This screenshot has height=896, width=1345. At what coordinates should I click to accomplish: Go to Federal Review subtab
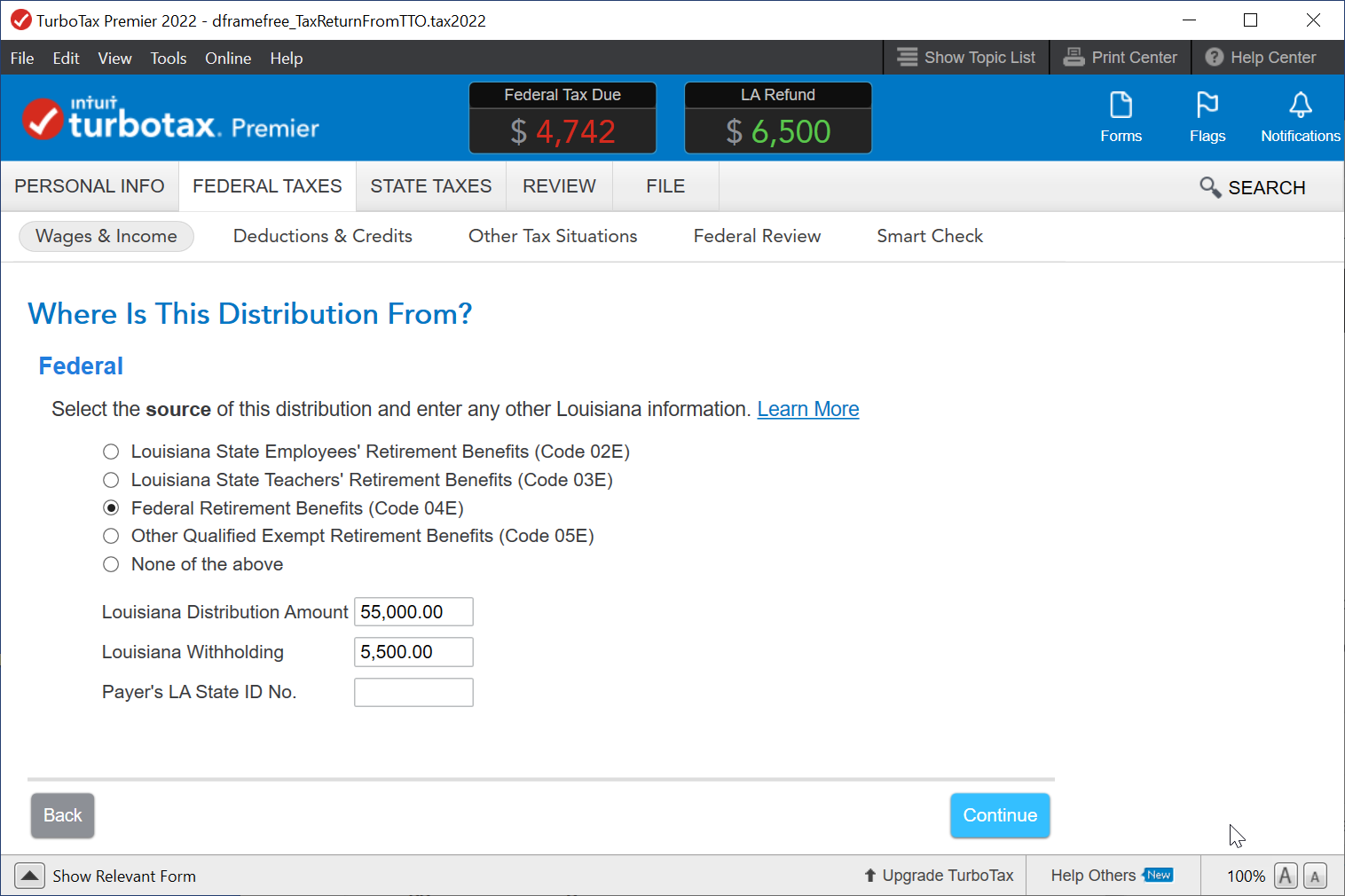tap(757, 236)
